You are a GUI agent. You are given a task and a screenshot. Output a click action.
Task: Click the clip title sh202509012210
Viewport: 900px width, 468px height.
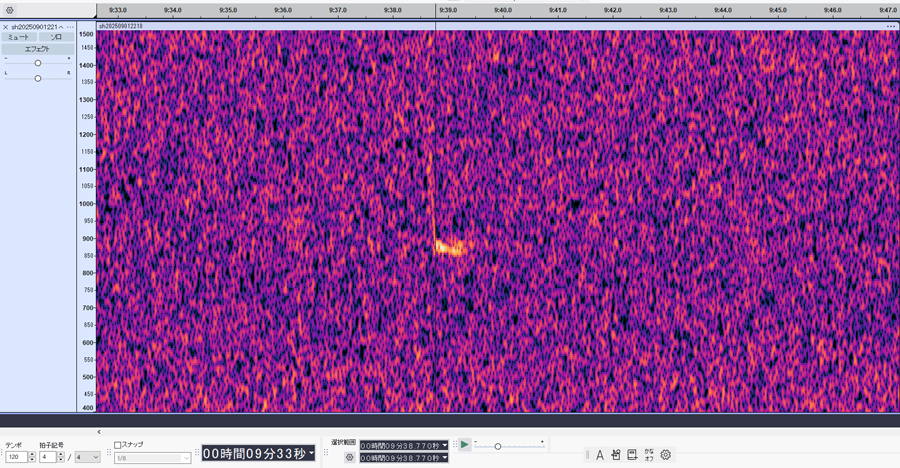click(121, 26)
